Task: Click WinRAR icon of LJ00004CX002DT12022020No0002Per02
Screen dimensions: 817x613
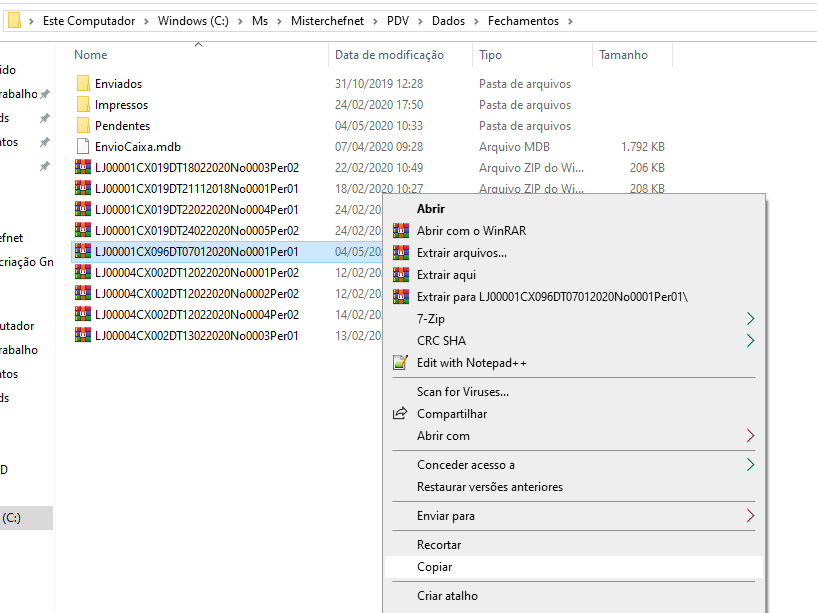Action: click(83, 293)
